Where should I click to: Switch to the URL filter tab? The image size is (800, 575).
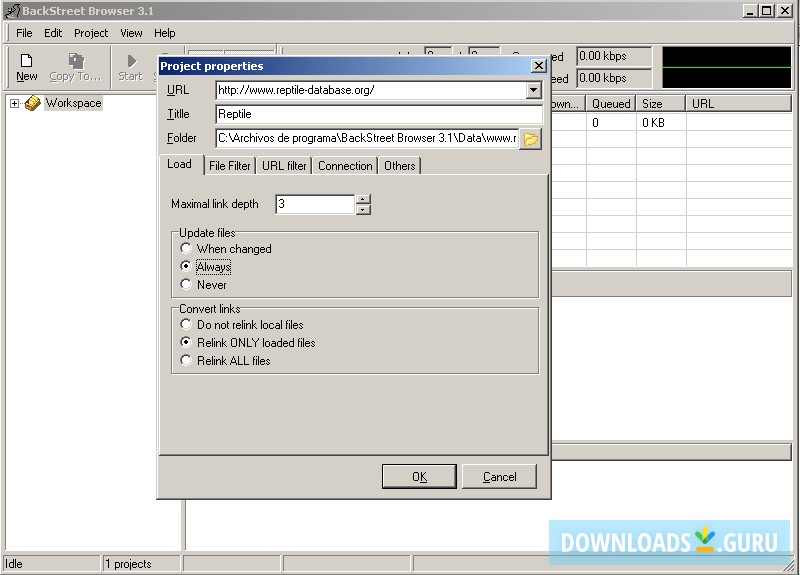point(284,166)
